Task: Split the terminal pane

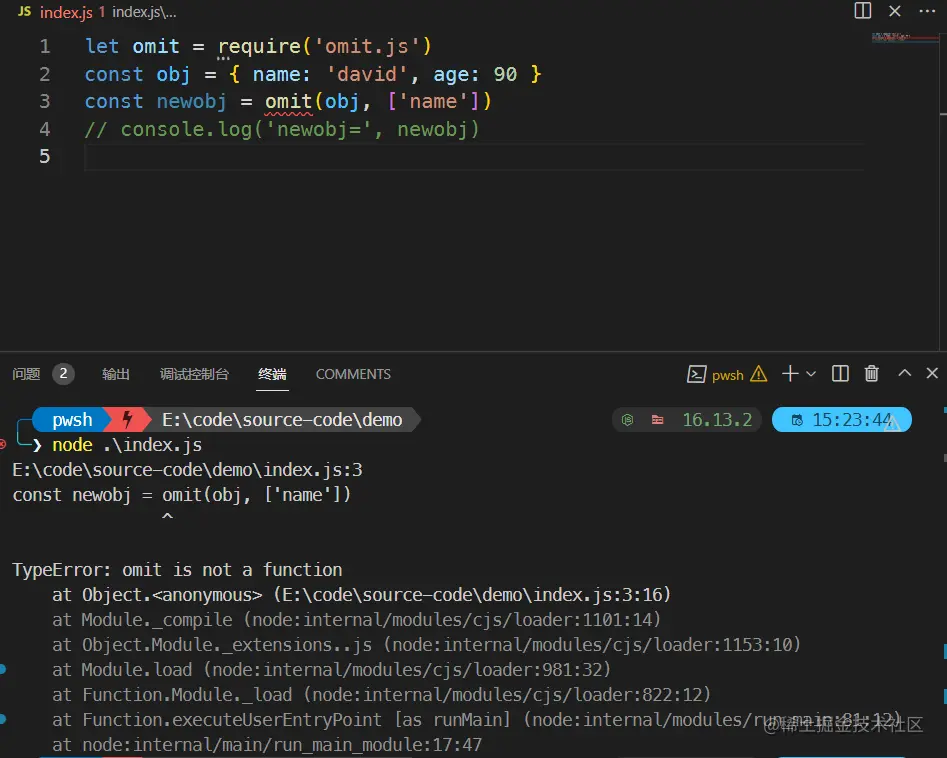Action: pos(840,374)
